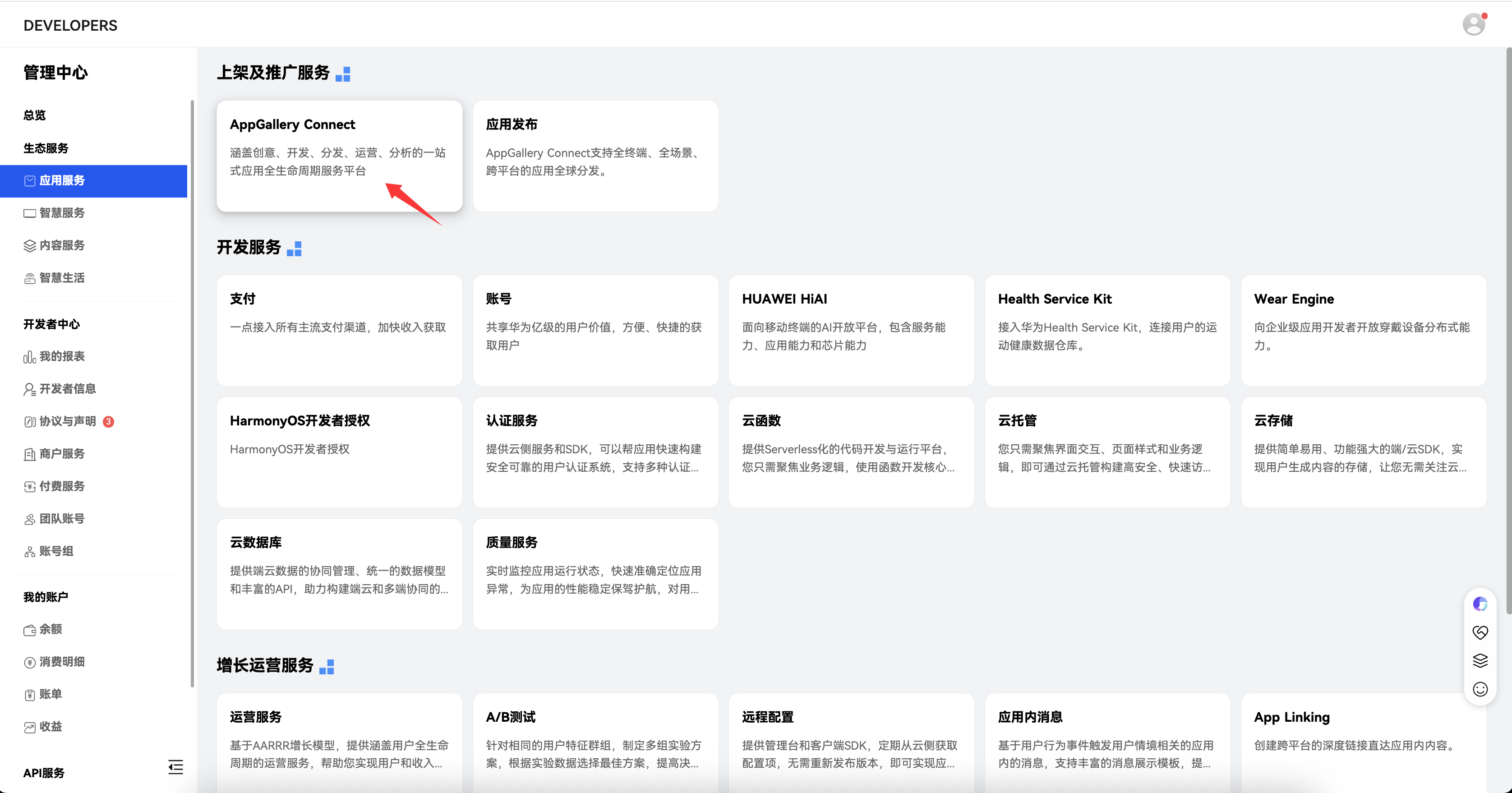Screen dimensions: 1512x793
Task: Click the user avatar icon top right
Action: click(1473, 25)
